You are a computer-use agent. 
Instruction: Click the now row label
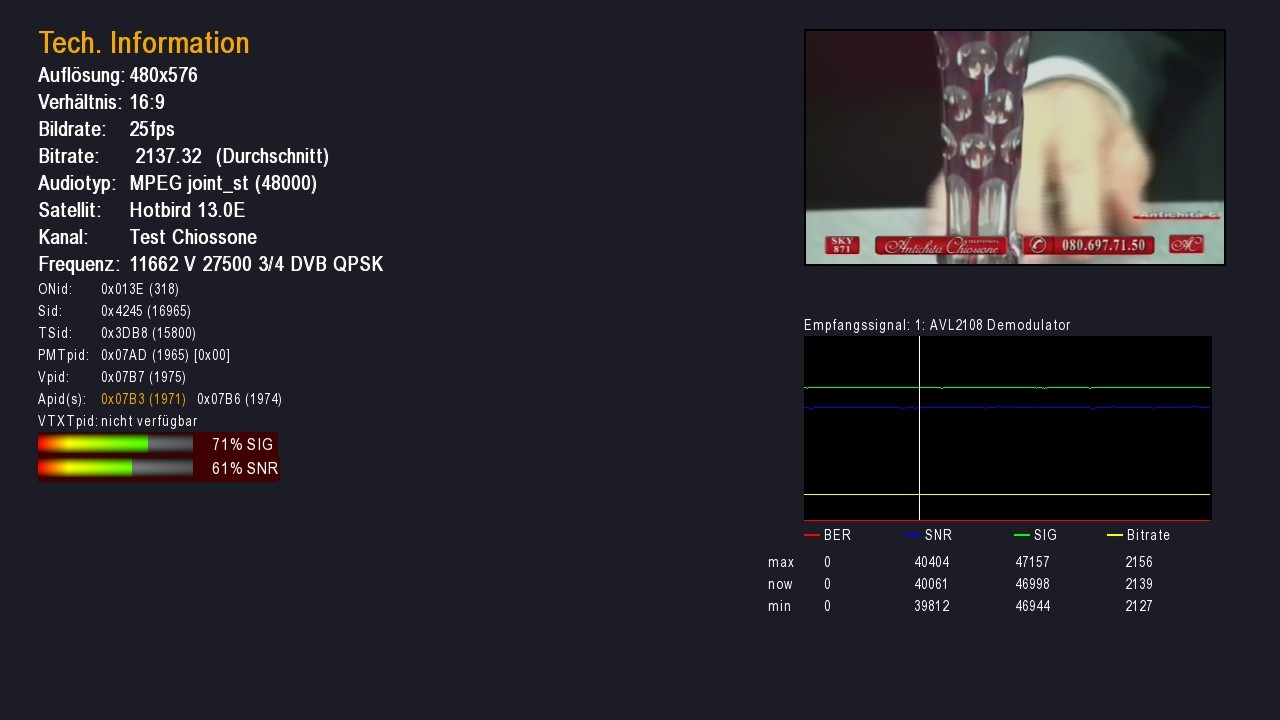(780, 584)
